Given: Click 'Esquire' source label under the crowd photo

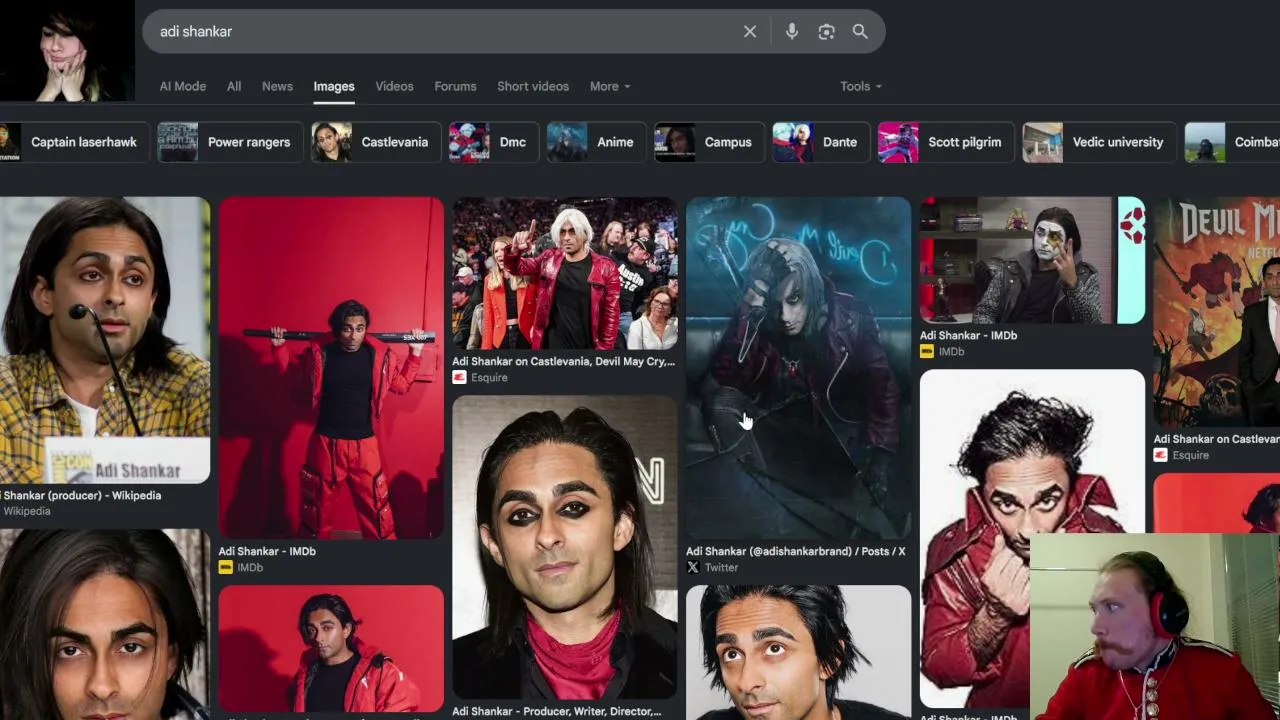Looking at the screenshot, I should tap(489, 377).
